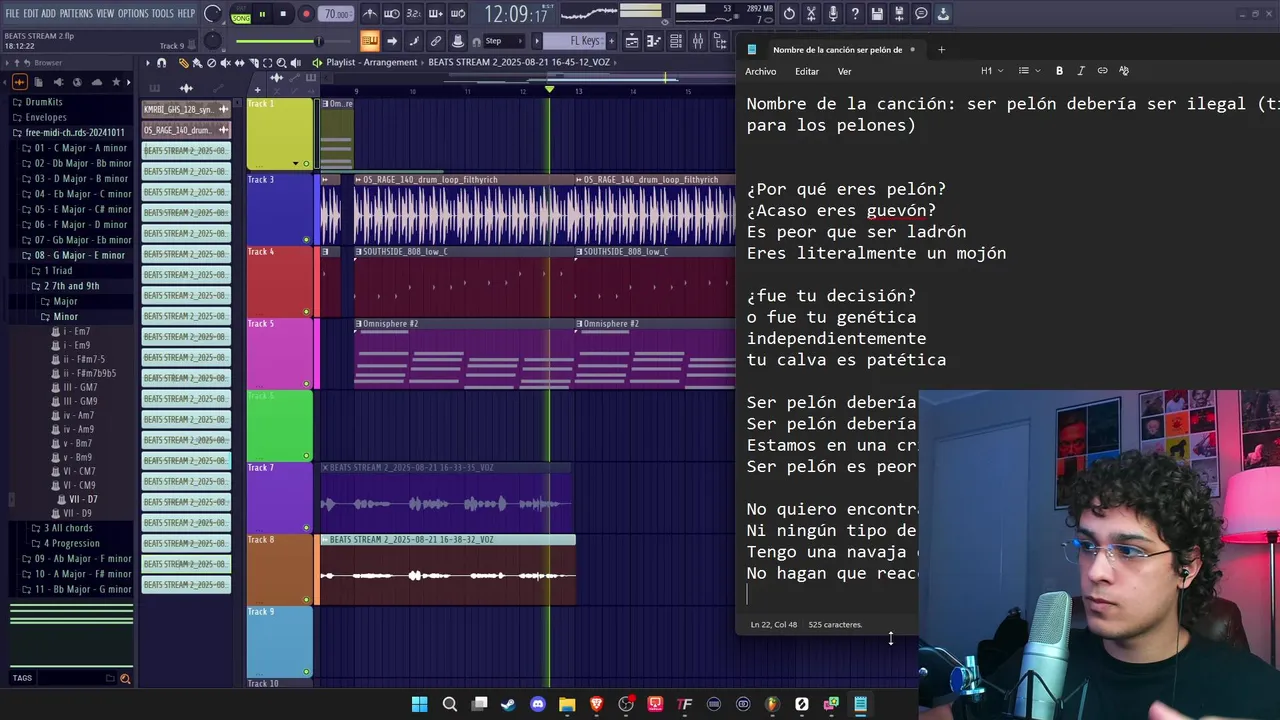The width and height of the screenshot is (1280, 720).
Task: Select the Paint brush tool in playlist
Action: pos(197,63)
